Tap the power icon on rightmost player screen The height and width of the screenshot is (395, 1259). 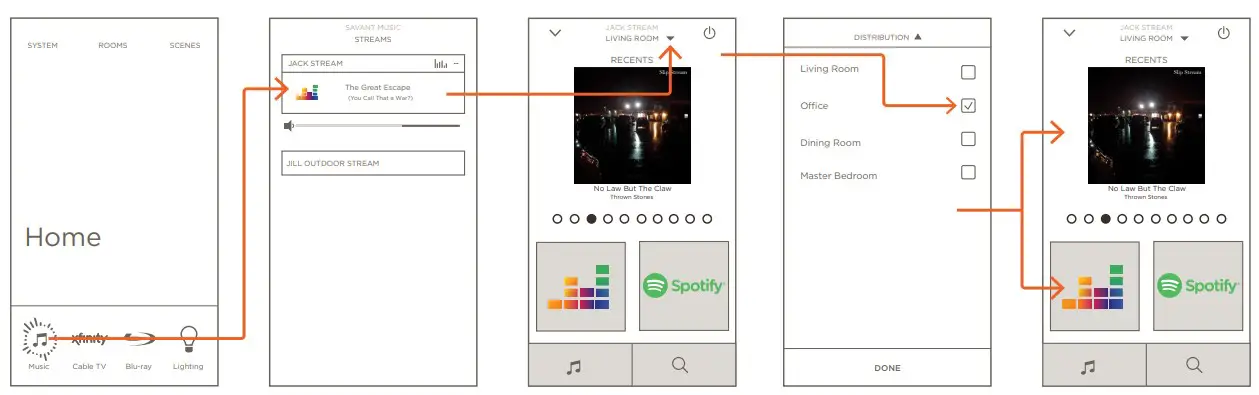(1223, 33)
